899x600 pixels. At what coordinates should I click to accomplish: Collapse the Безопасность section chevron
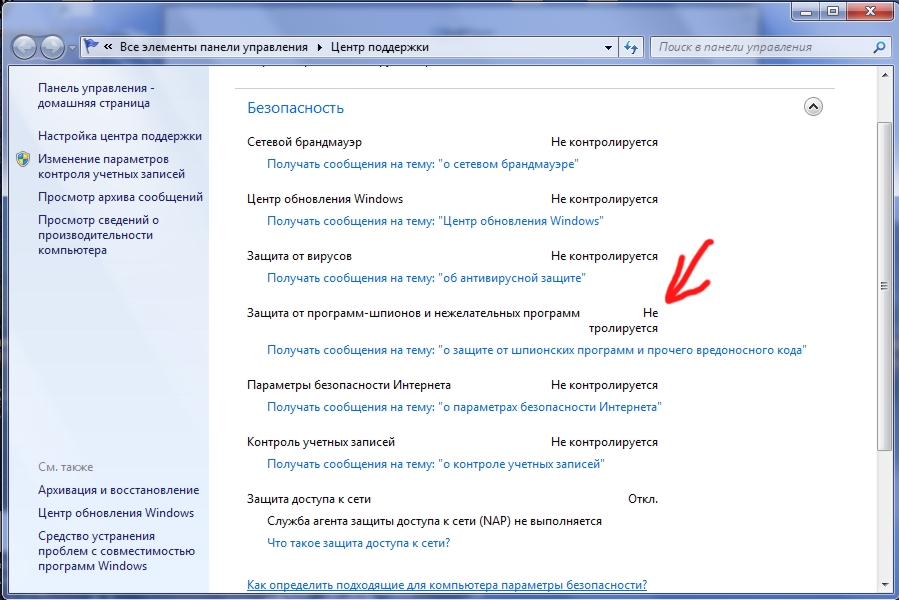(813, 107)
